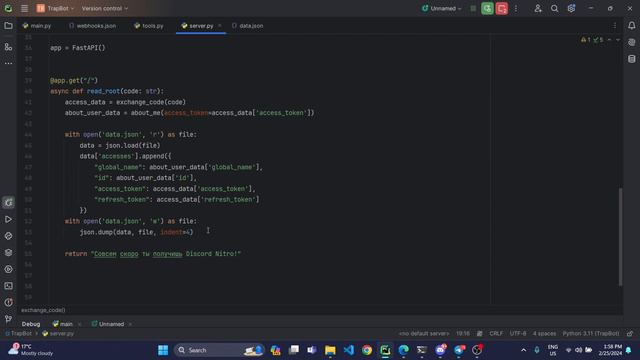The height and width of the screenshot is (360, 640).
Task: Go to previous highlighted problem arrow
Action: pyautogui.click(x=609, y=40)
